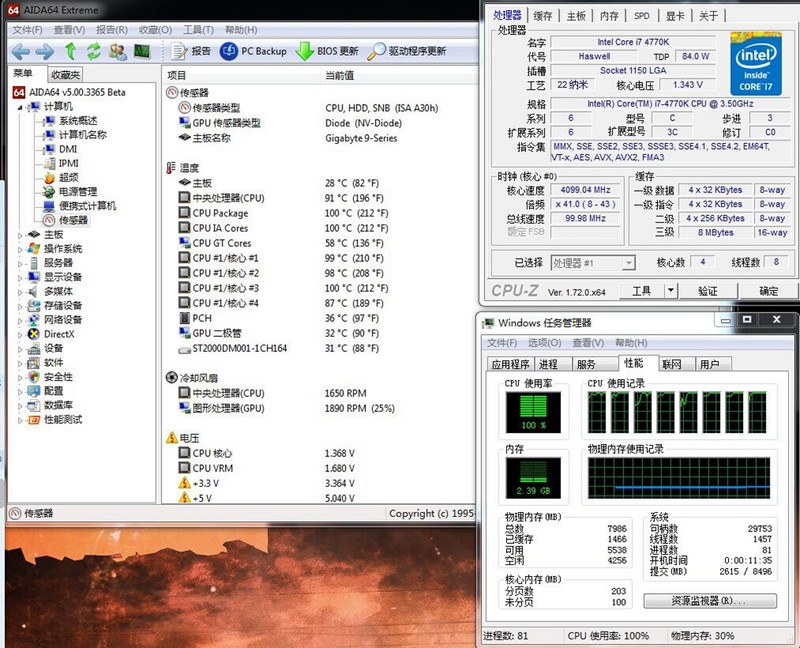The height and width of the screenshot is (648, 800).
Task: Open the 报告 report toolbar button
Action: [x=191, y=51]
